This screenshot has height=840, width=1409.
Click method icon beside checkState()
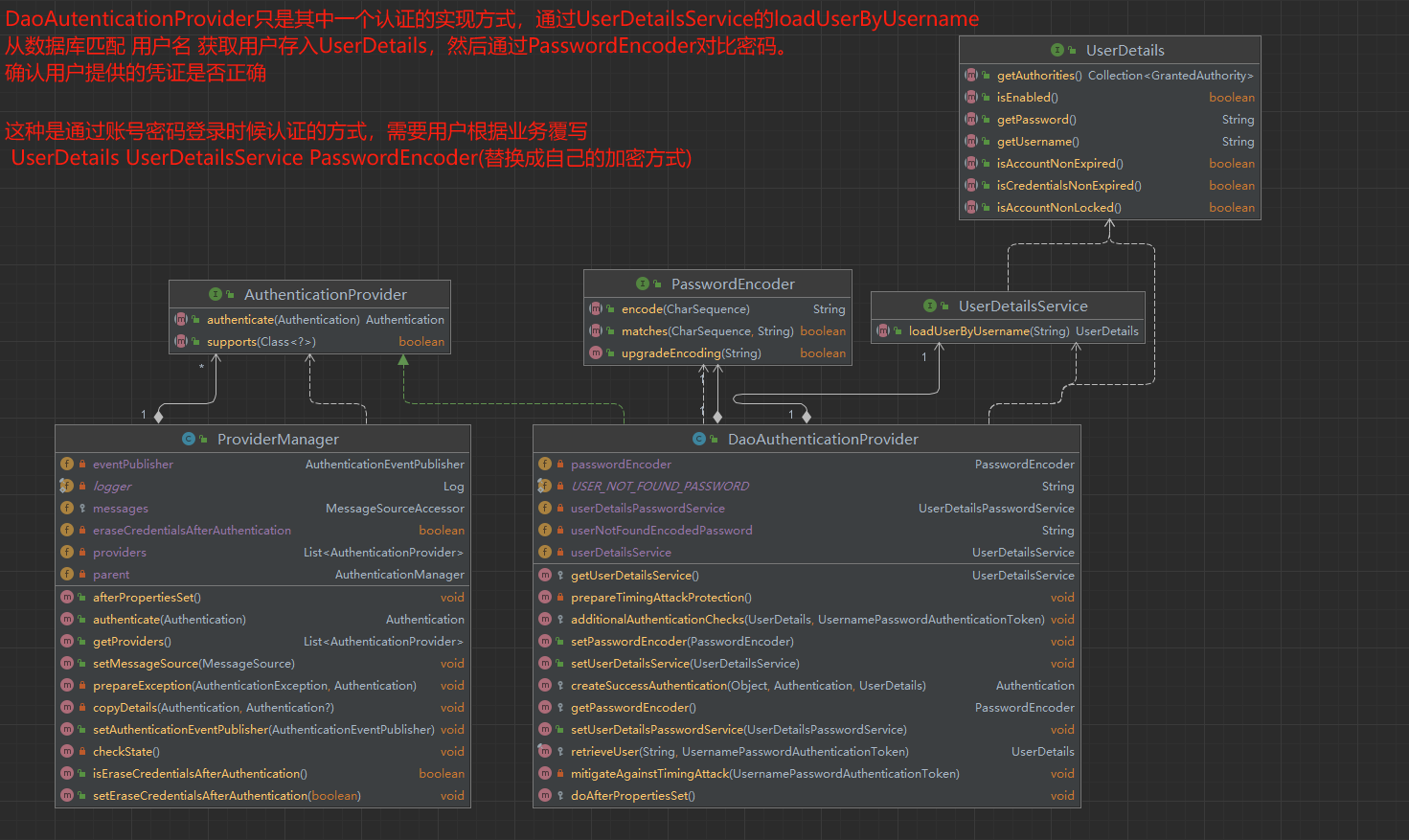coord(67,751)
